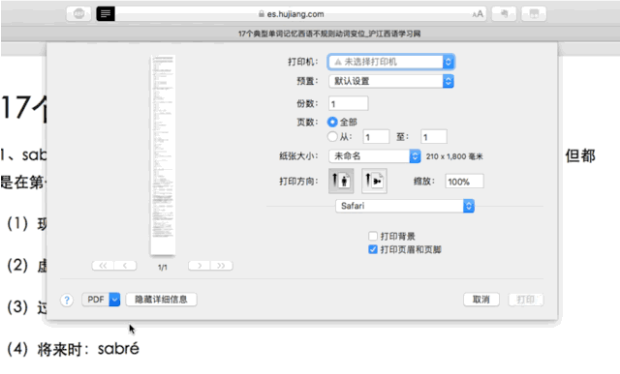This screenshot has height=374, width=620.
Task: Click the tabs overview toolbar icon
Action: [x=534, y=14]
